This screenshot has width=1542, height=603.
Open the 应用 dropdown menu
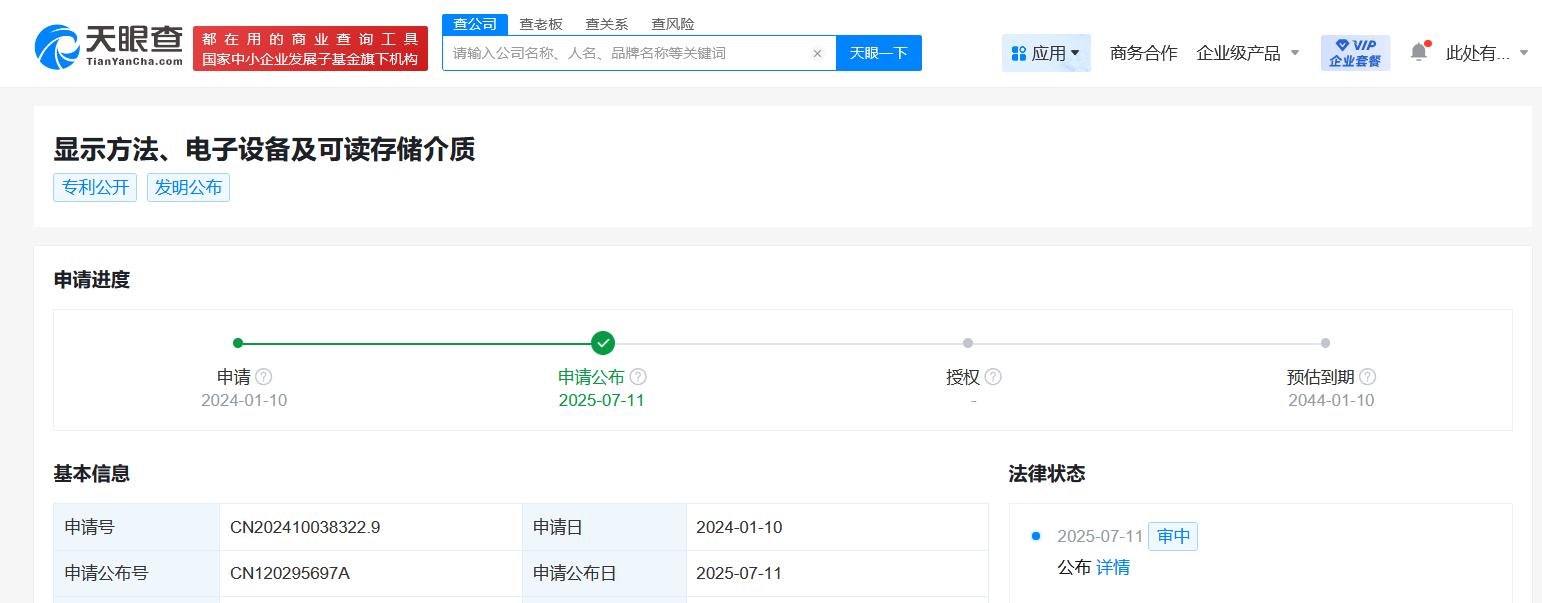[1046, 53]
